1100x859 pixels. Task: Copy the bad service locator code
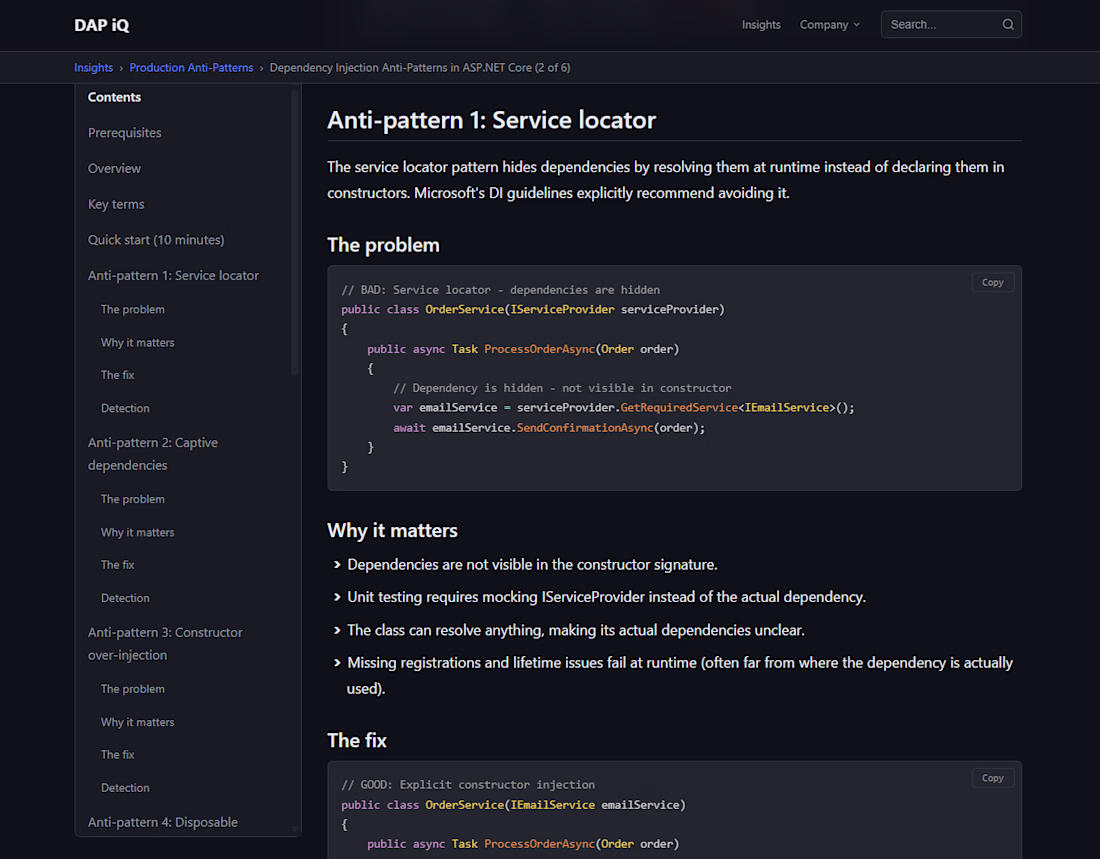click(x=992, y=283)
